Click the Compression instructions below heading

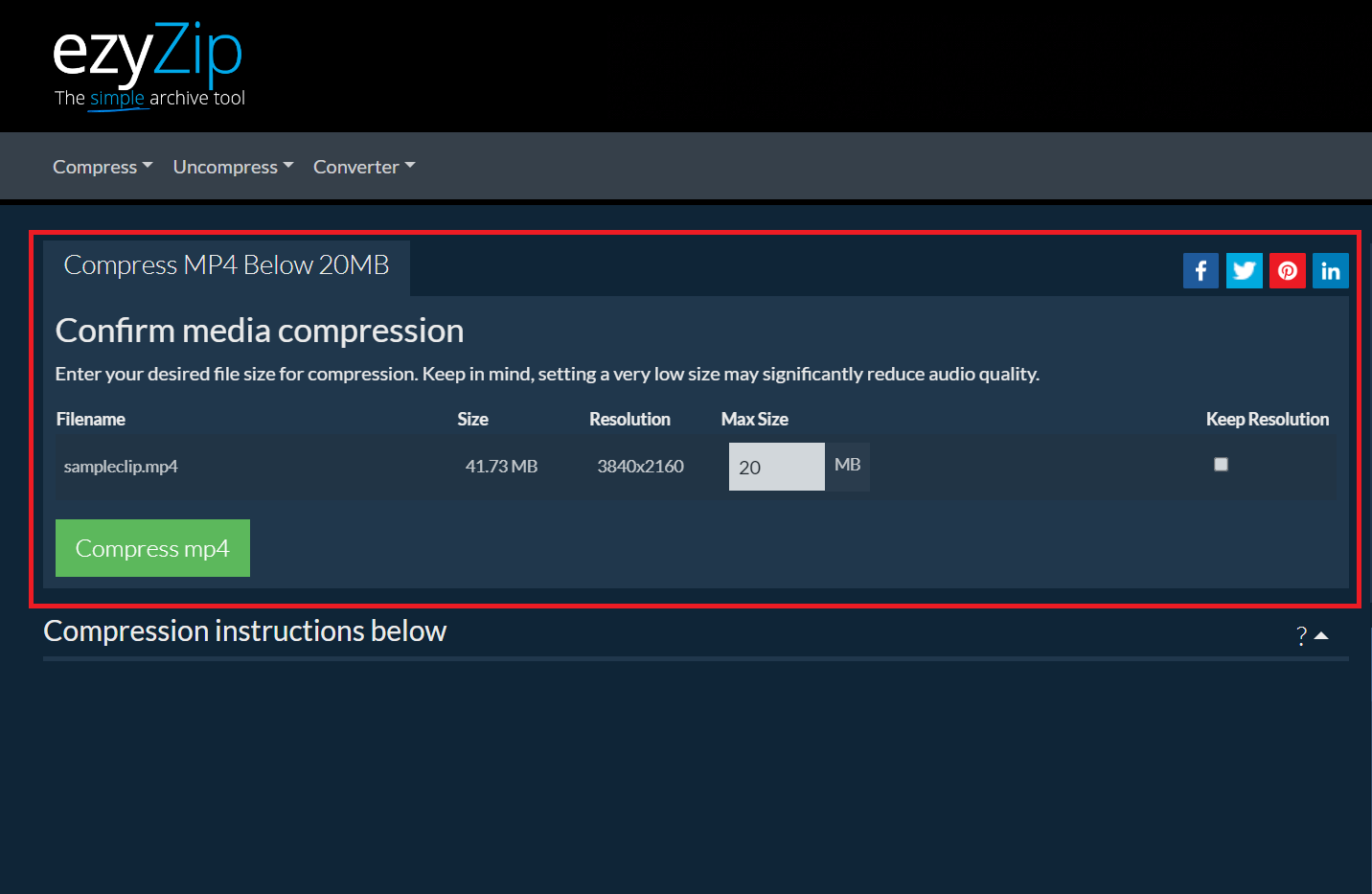(244, 630)
